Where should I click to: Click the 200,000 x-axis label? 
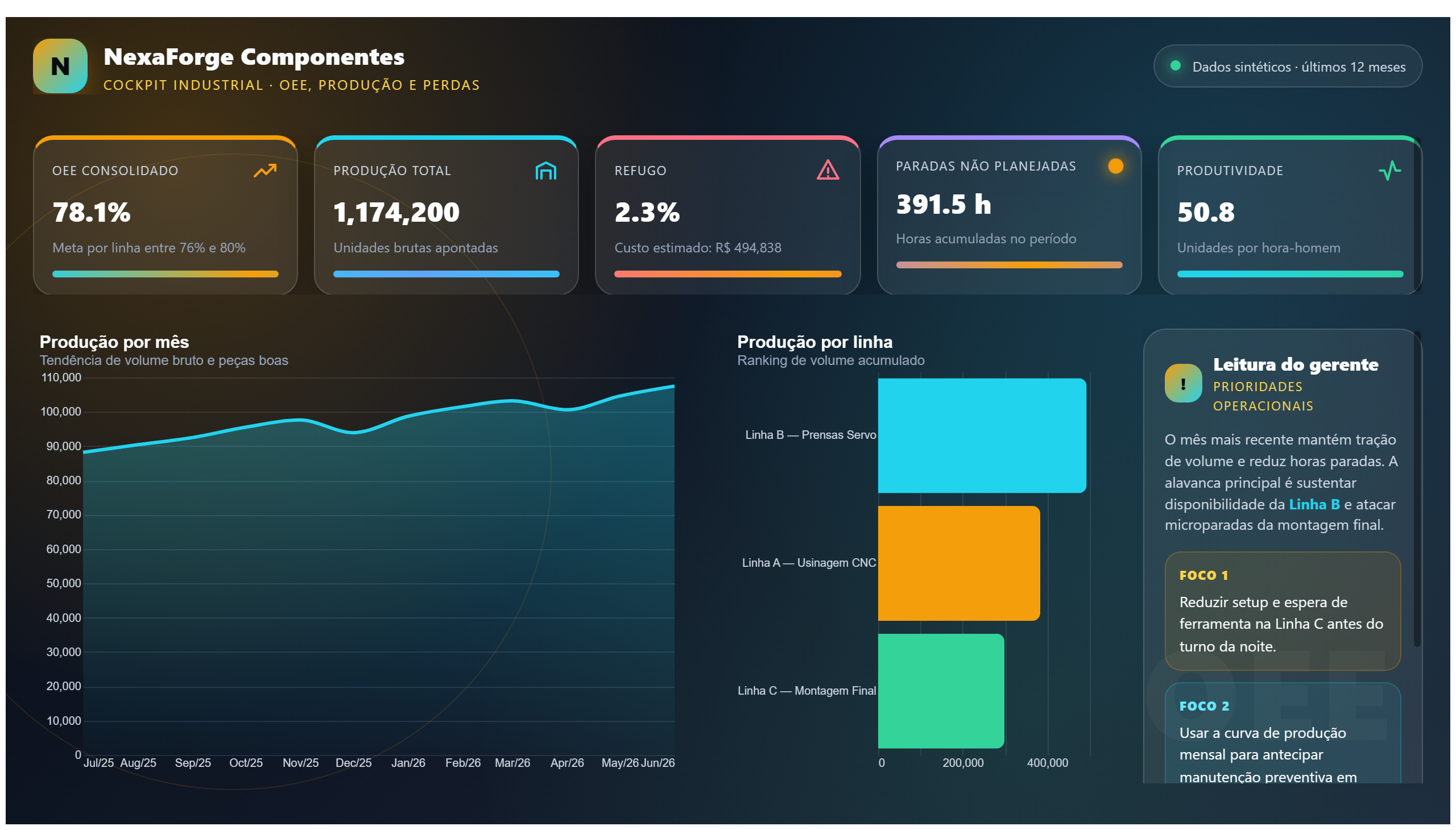[963, 763]
